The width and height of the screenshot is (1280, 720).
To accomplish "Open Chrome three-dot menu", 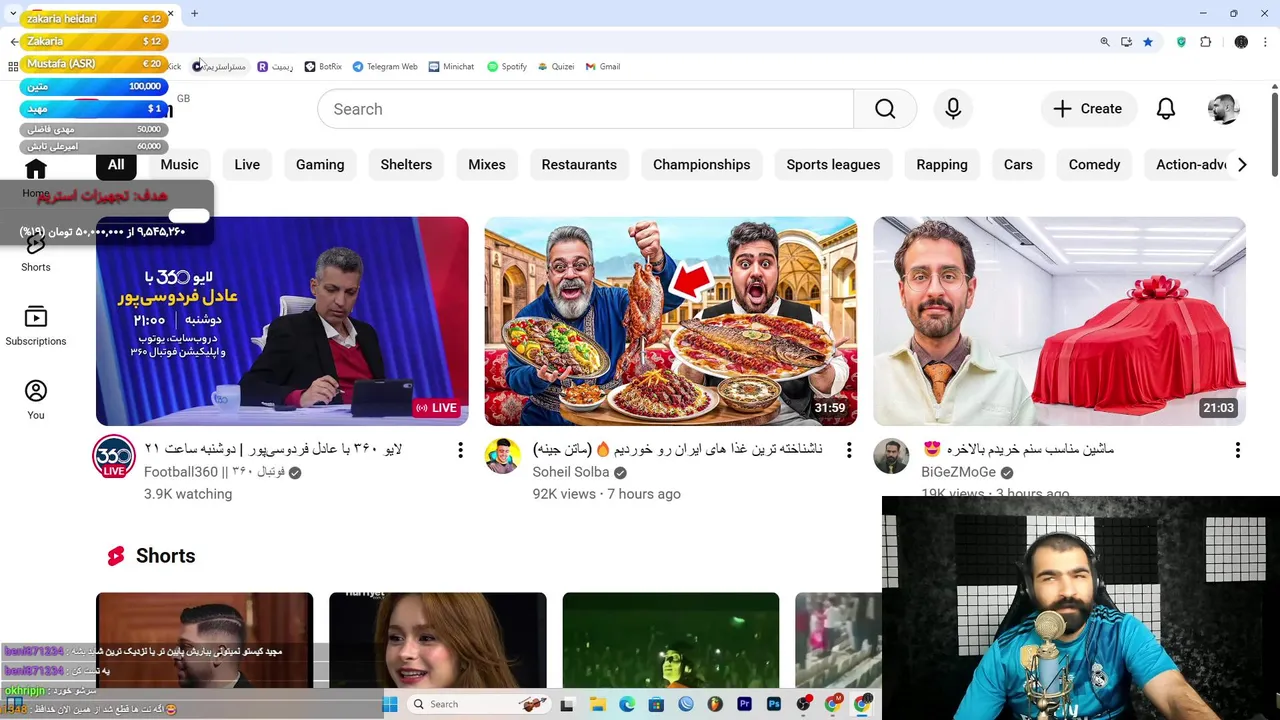I will (1266, 42).
